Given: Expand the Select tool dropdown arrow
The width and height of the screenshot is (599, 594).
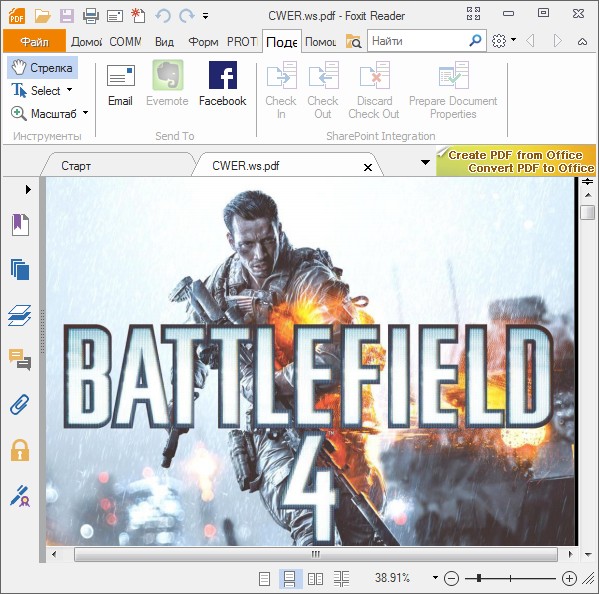Looking at the screenshot, I should pos(70,90).
